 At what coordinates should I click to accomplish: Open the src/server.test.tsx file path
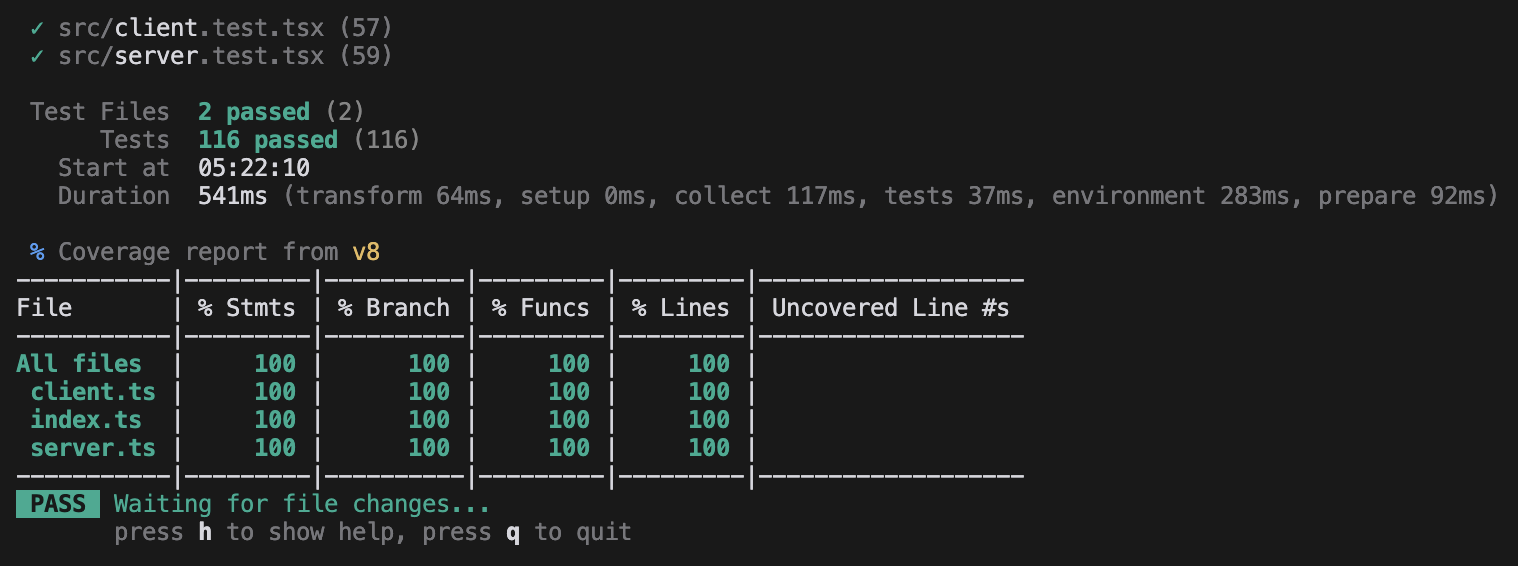coord(191,56)
